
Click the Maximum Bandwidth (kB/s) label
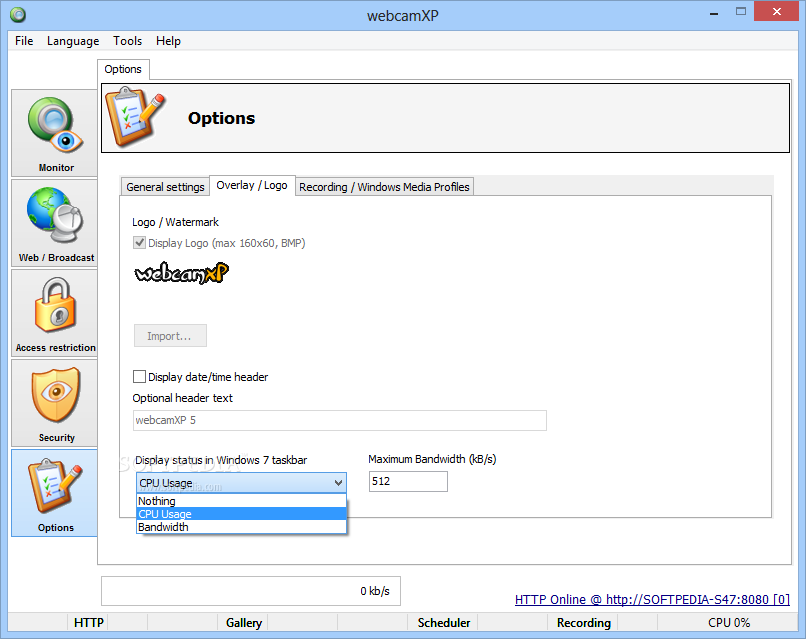click(432, 459)
